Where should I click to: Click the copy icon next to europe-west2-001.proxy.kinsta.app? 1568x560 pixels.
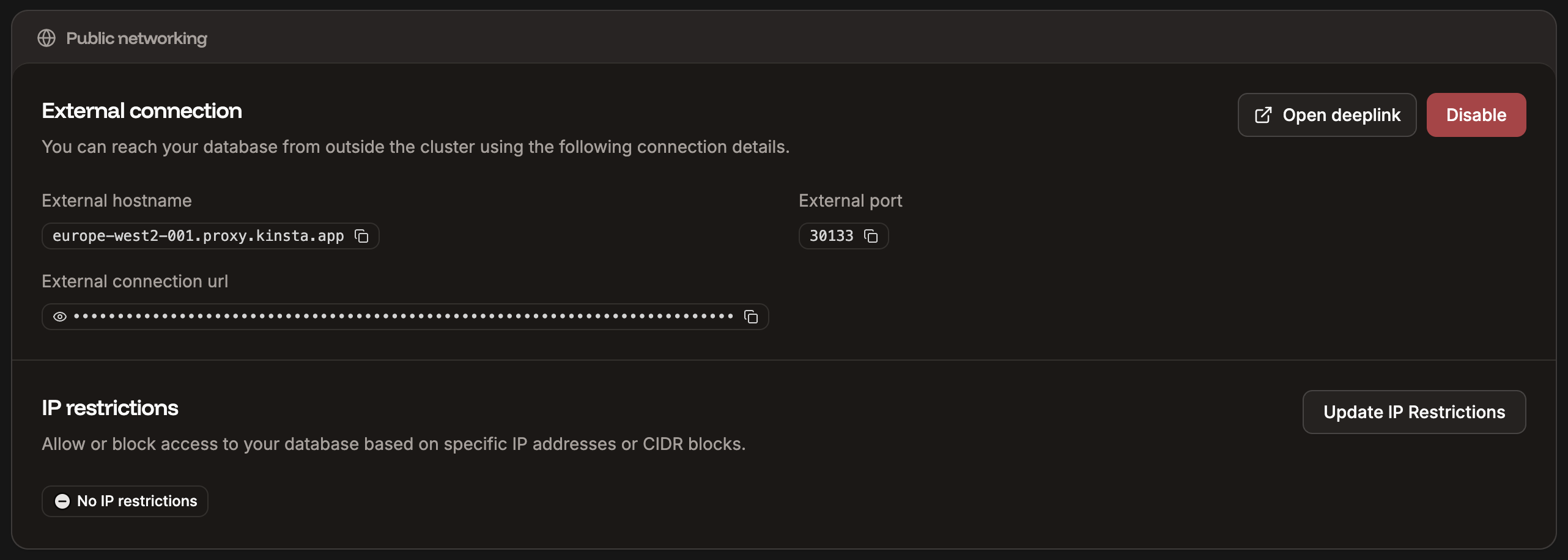361,236
